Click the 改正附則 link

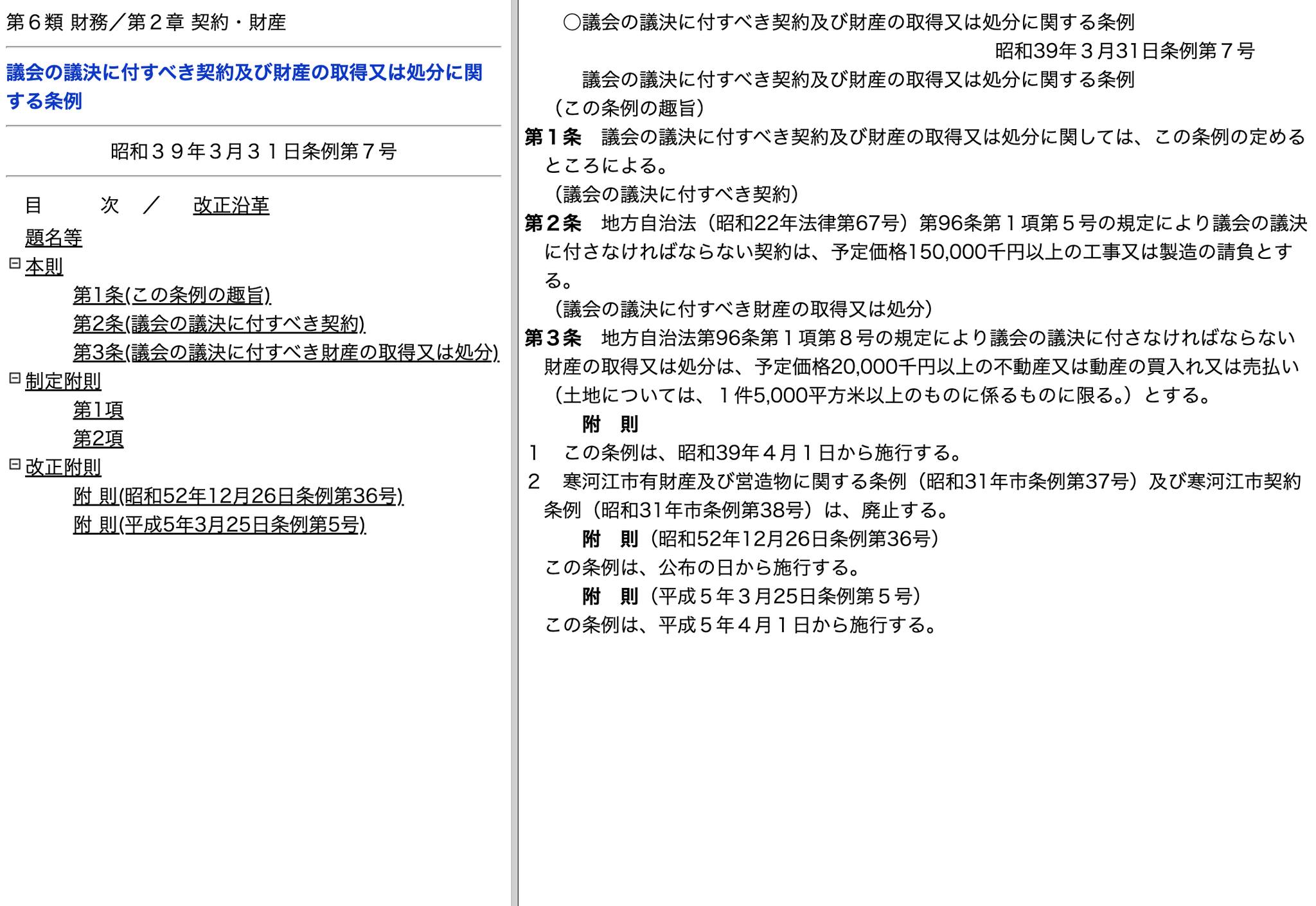click(x=63, y=467)
